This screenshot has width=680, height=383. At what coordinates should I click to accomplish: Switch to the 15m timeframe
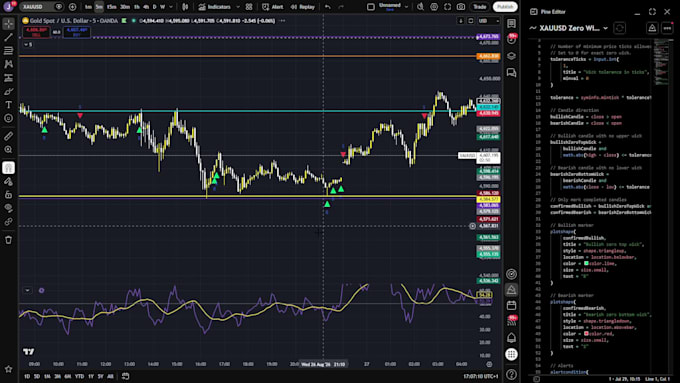111,7
